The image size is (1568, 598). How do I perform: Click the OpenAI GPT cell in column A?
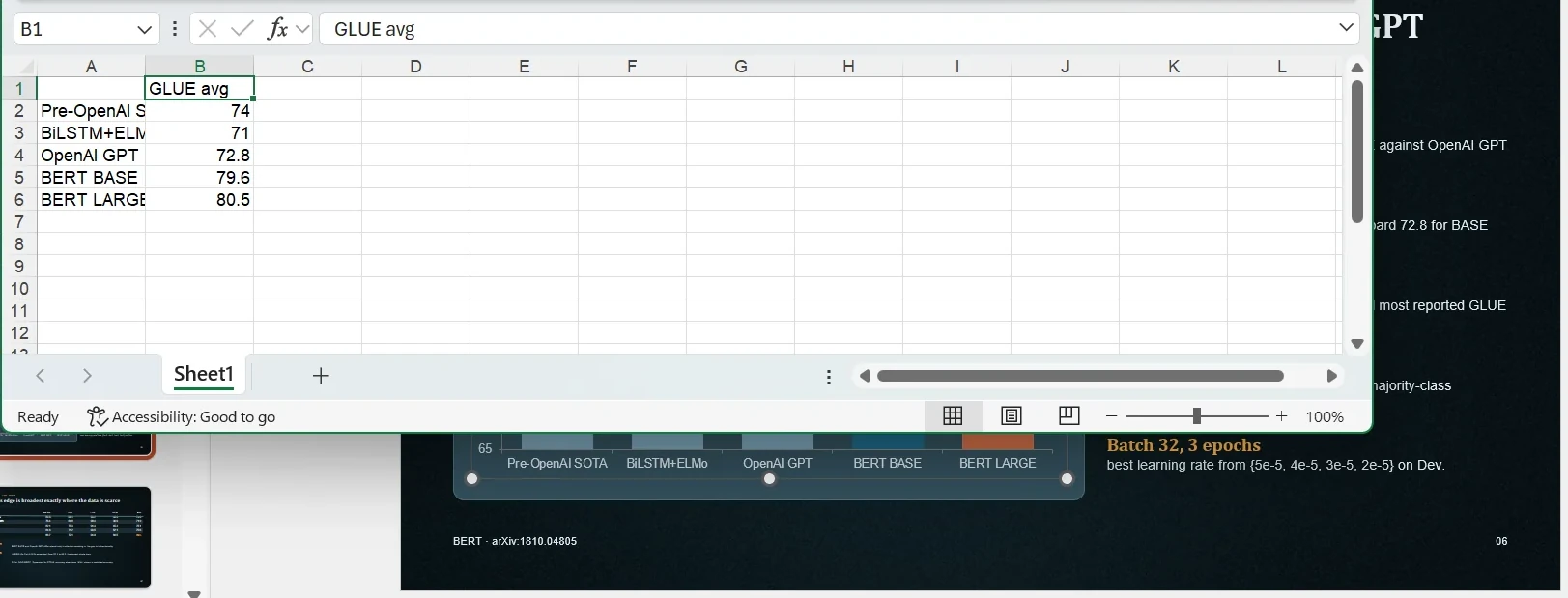[91, 156]
